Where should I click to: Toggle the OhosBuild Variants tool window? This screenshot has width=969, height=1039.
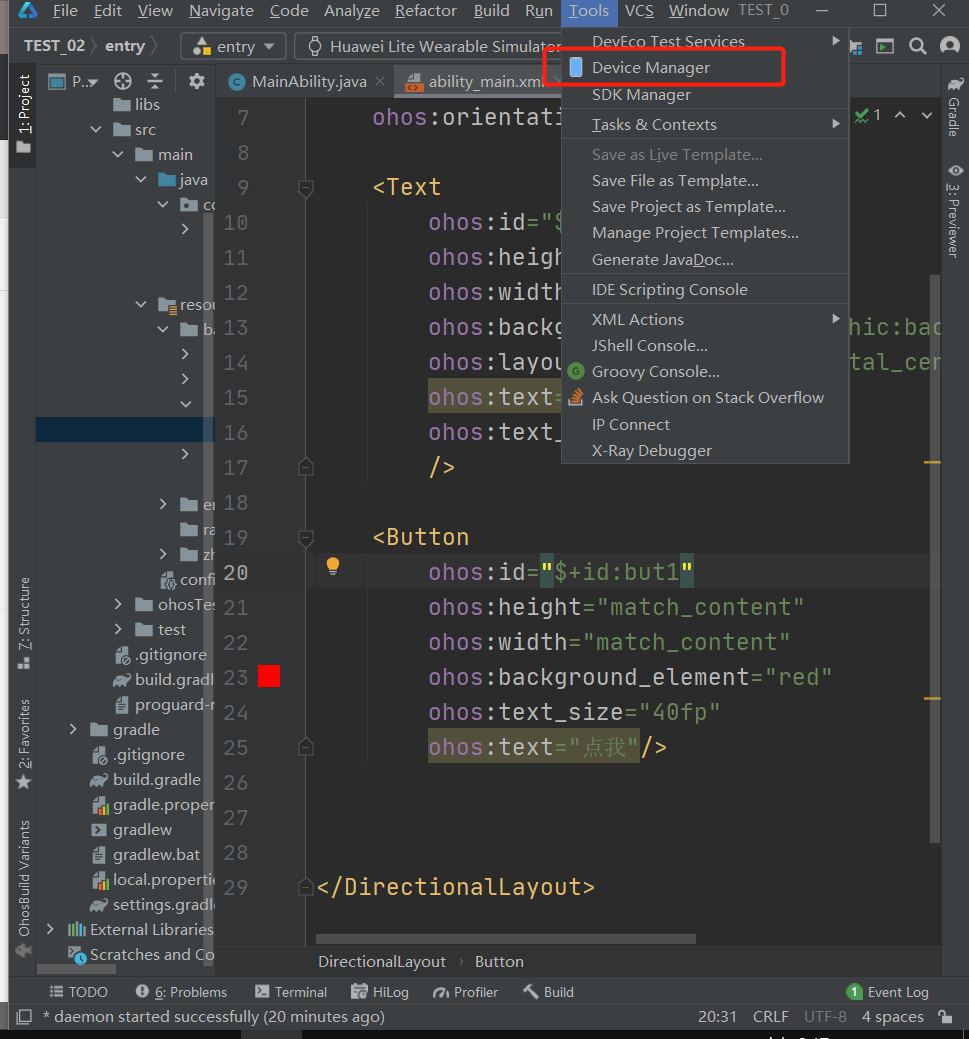click(x=24, y=888)
